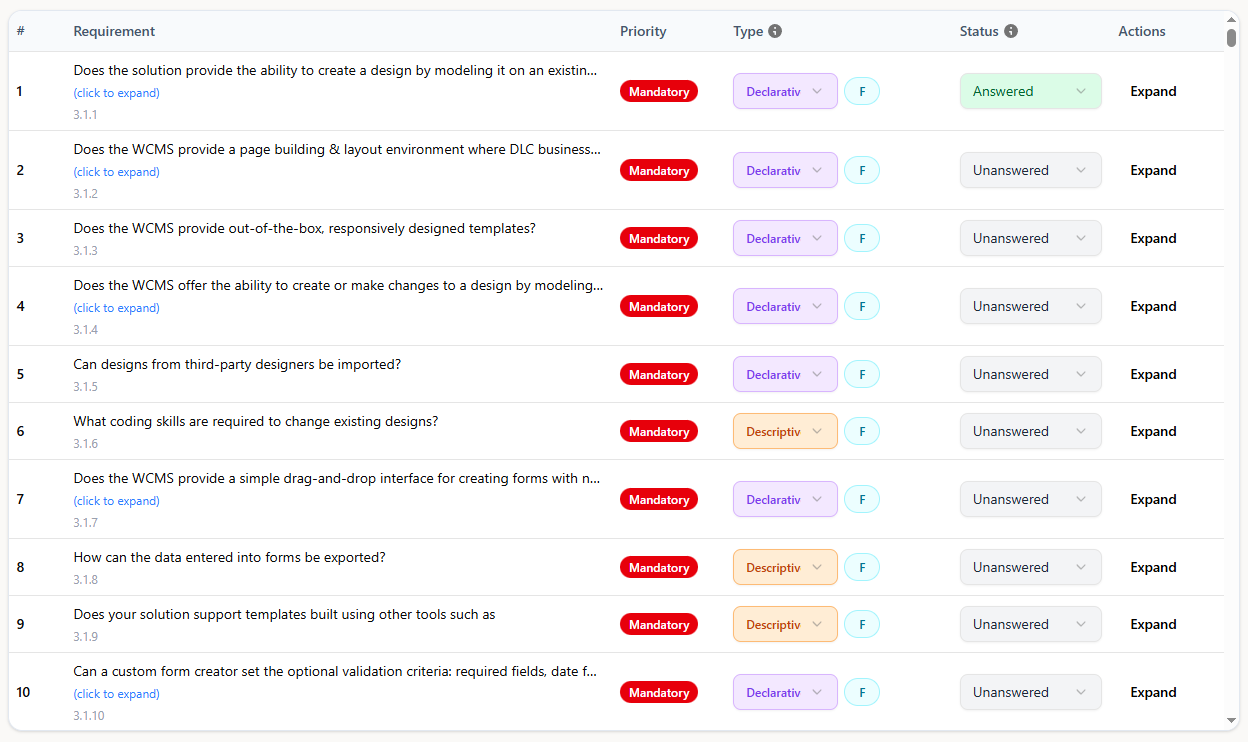The width and height of the screenshot is (1248, 742).
Task: Click the Requirement column header
Action: (x=114, y=31)
